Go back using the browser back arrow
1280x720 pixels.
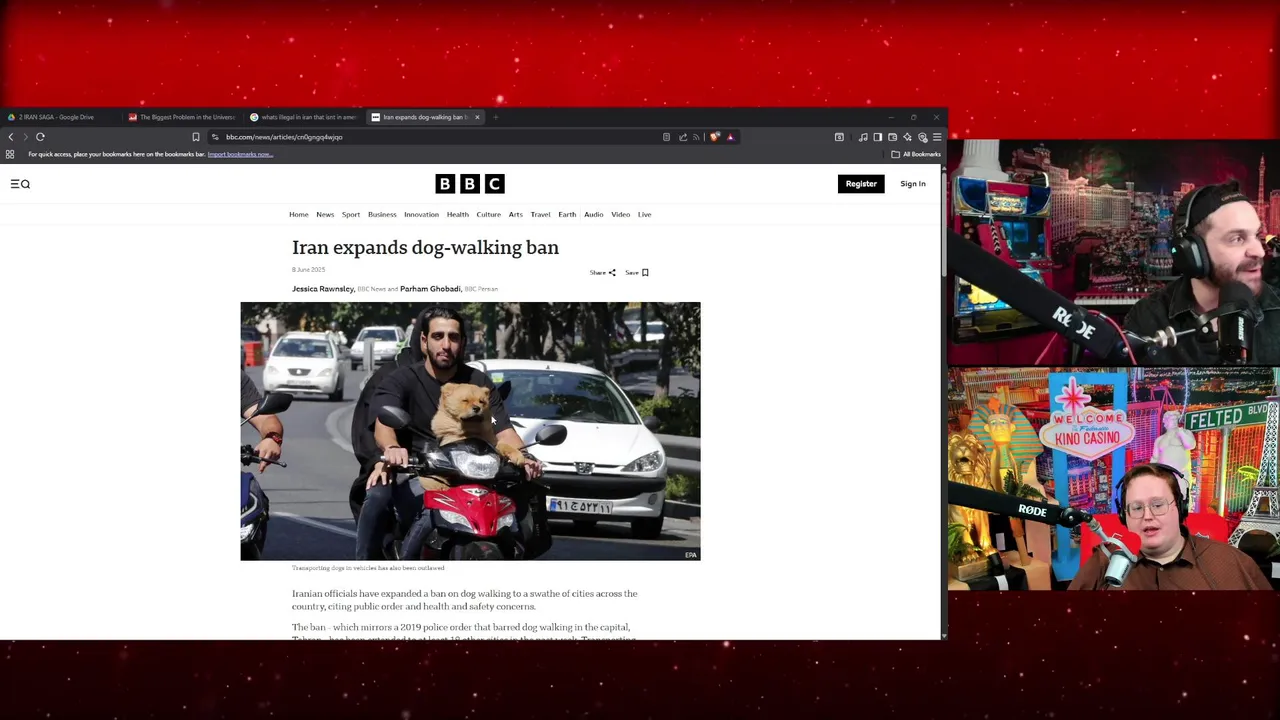(x=11, y=137)
